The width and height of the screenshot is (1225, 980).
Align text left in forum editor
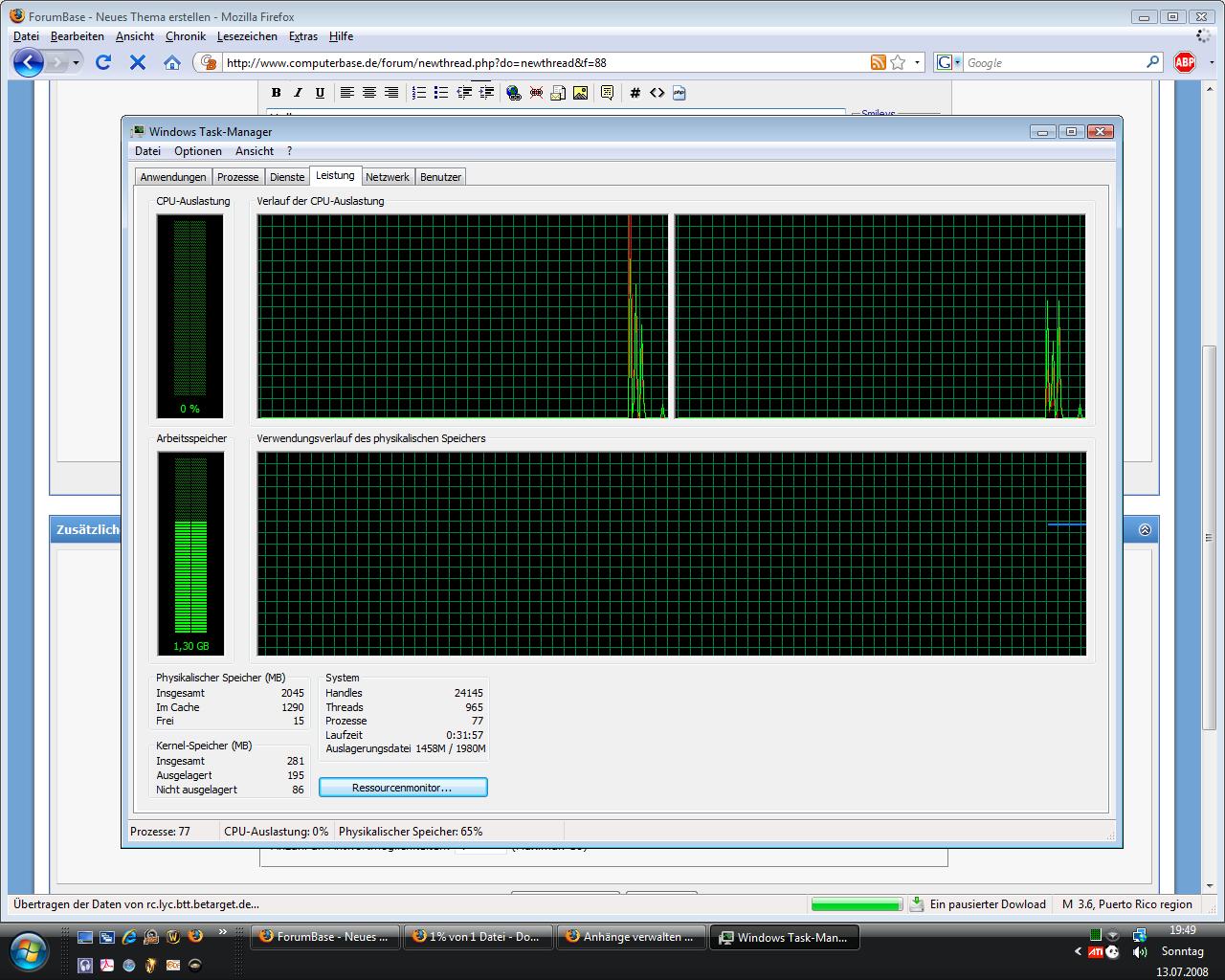coord(346,93)
